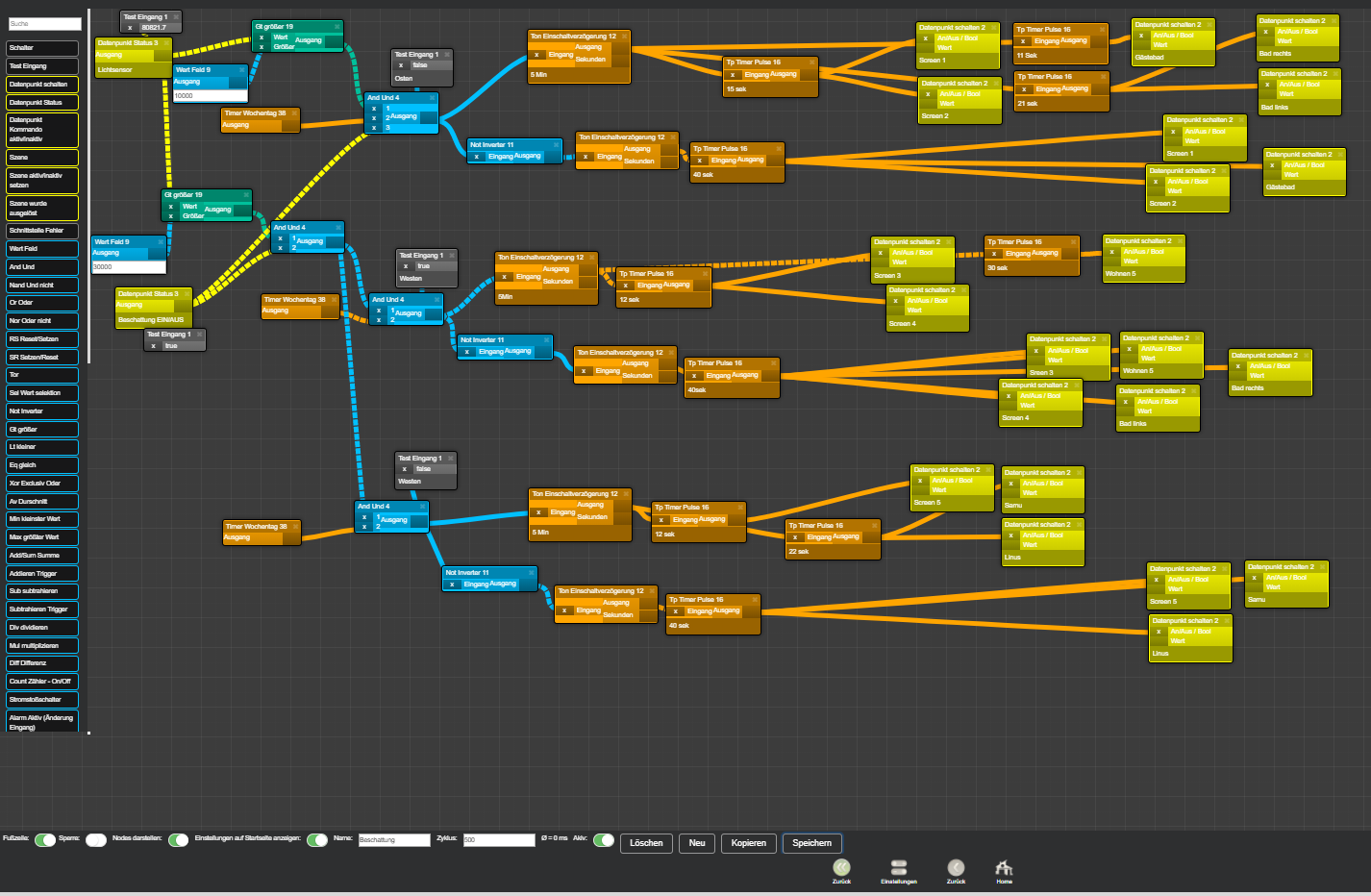Close the Lichtsensor Datenpunkt Status node
This screenshot has width=1371, height=896.
[x=166, y=43]
